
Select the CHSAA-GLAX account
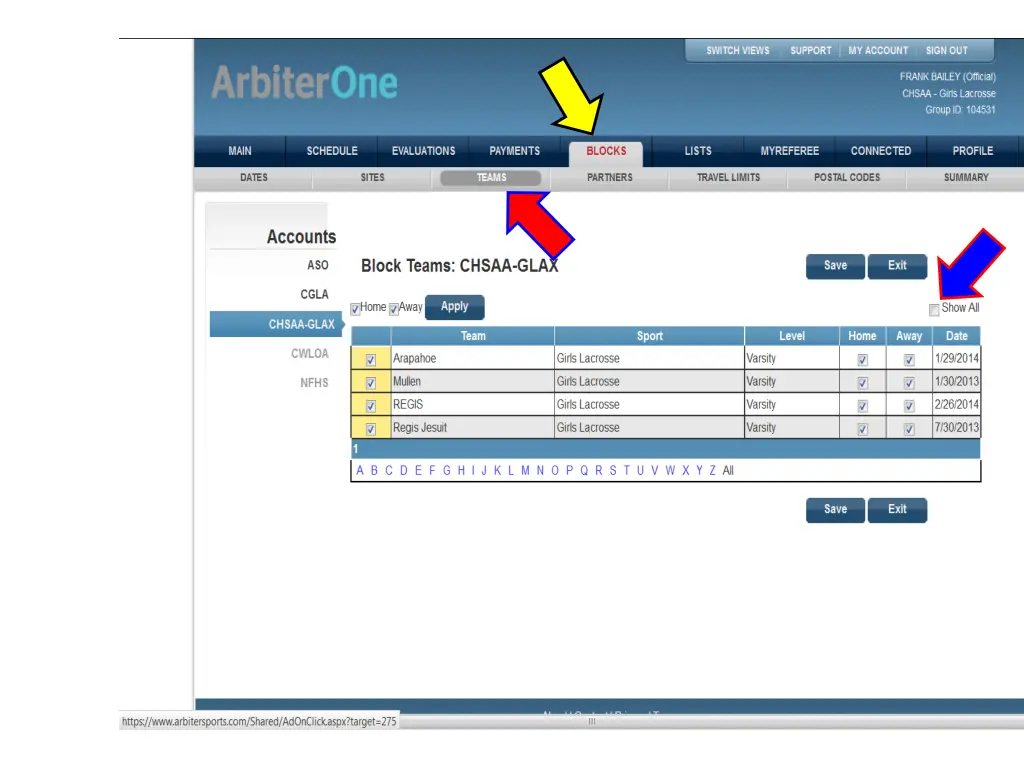coord(276,324)
